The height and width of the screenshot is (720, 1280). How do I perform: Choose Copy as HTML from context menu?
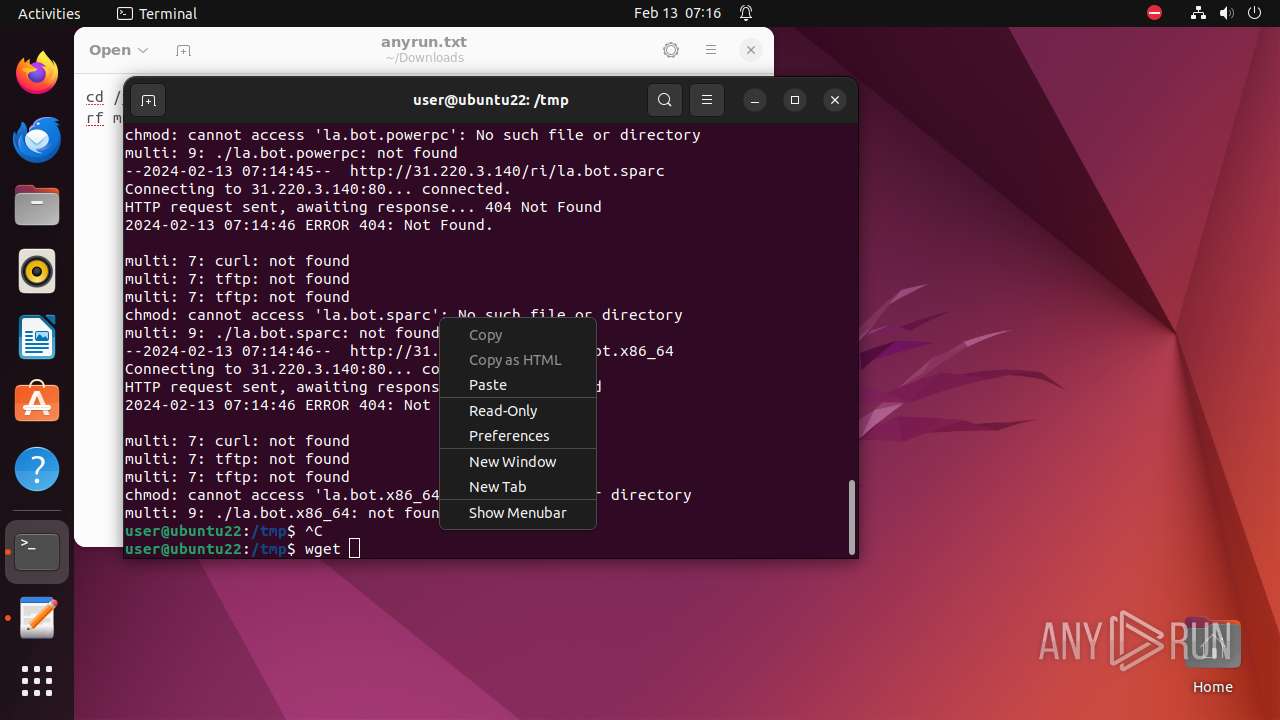point(518,360)
